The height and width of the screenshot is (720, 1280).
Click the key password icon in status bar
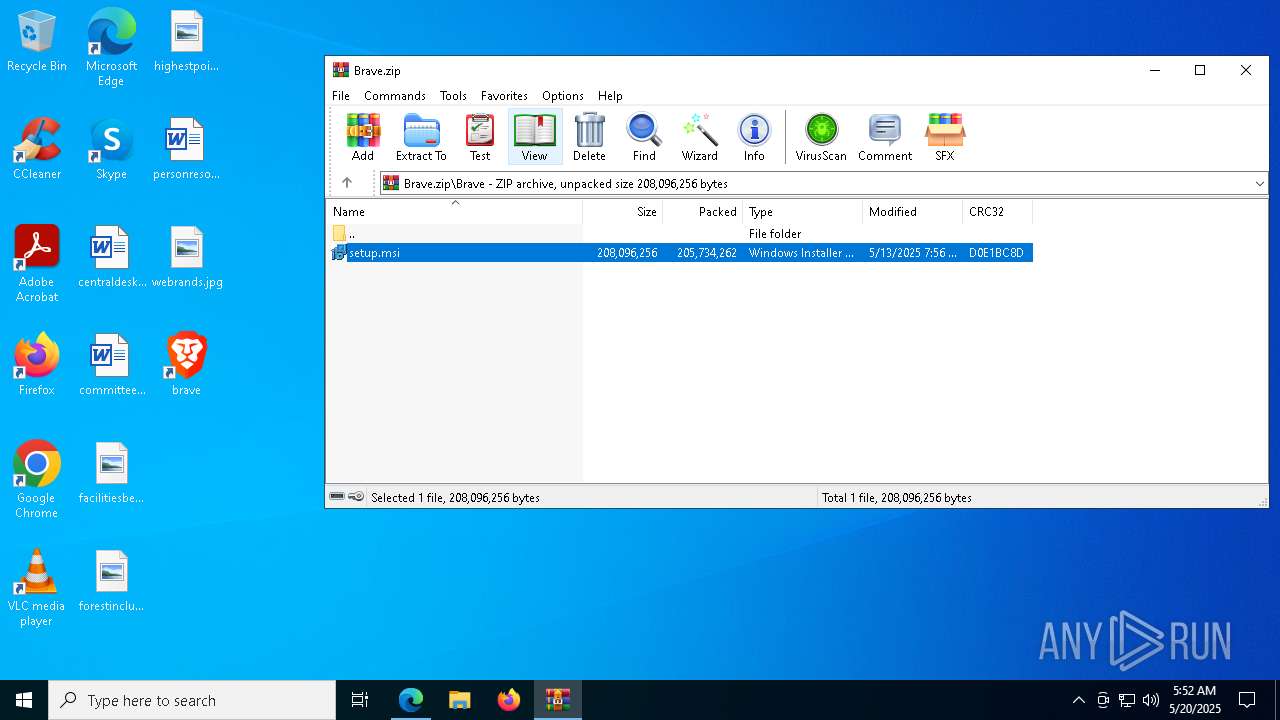356,497
